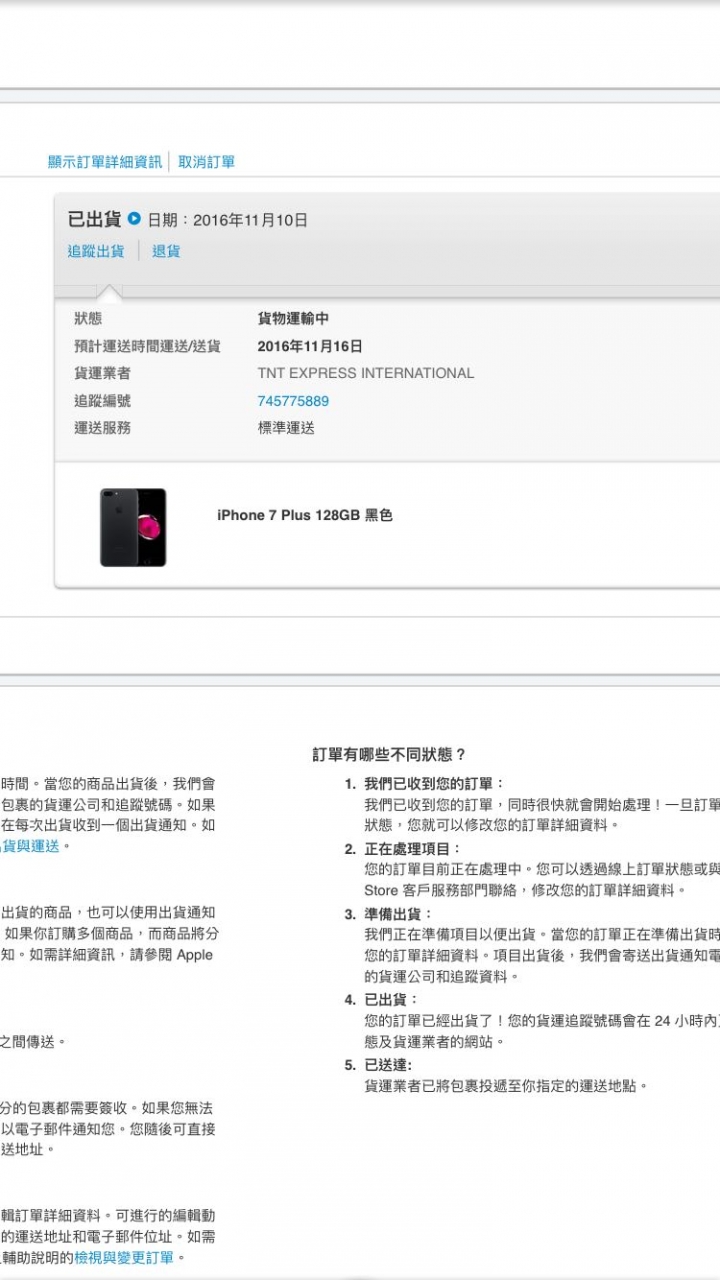Click the 貨運業者已將包裹投遞 description line
720x1280 pixels.
(x=506, y=1085)
